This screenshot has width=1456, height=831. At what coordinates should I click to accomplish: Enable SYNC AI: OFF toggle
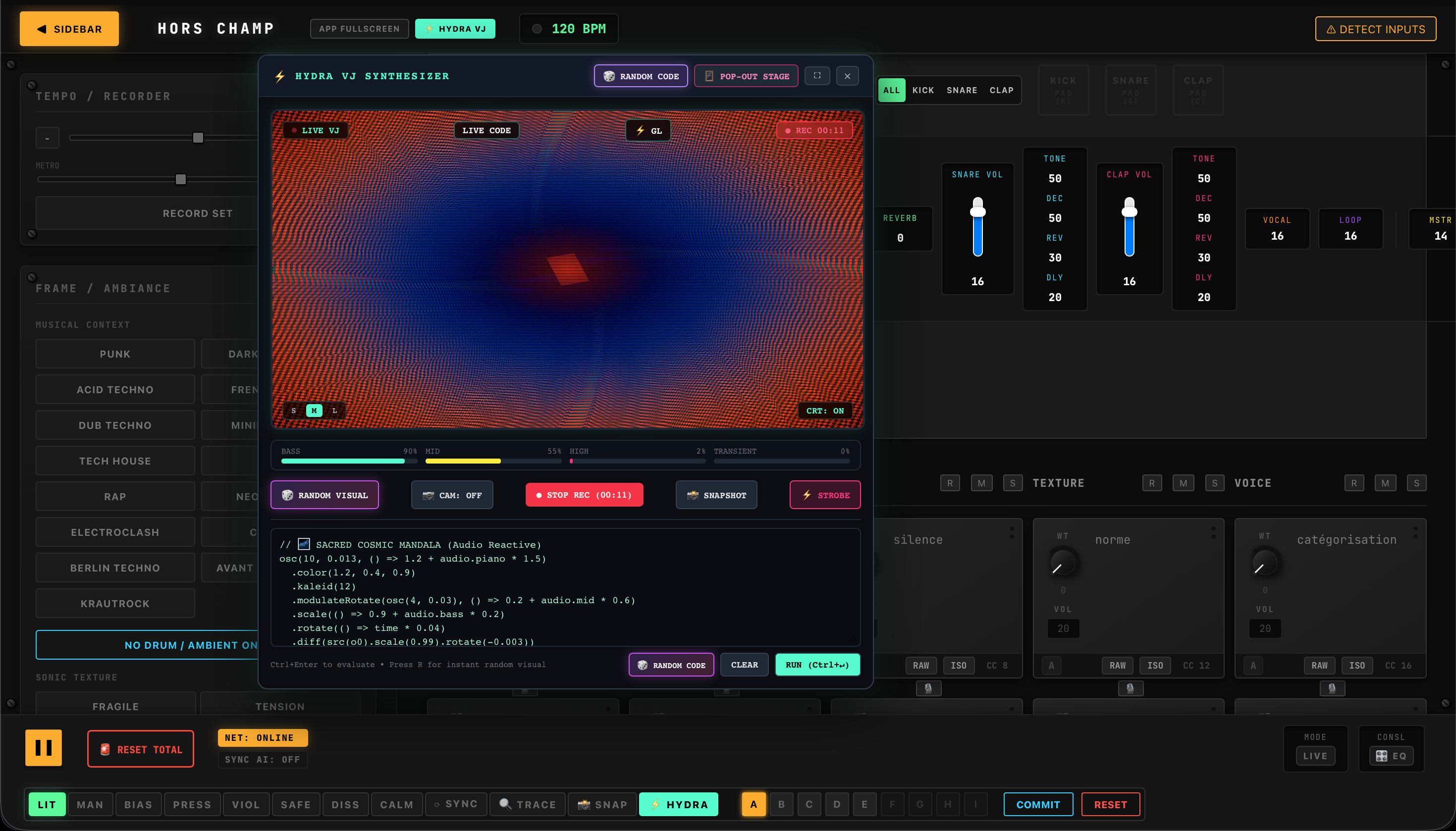263,759
